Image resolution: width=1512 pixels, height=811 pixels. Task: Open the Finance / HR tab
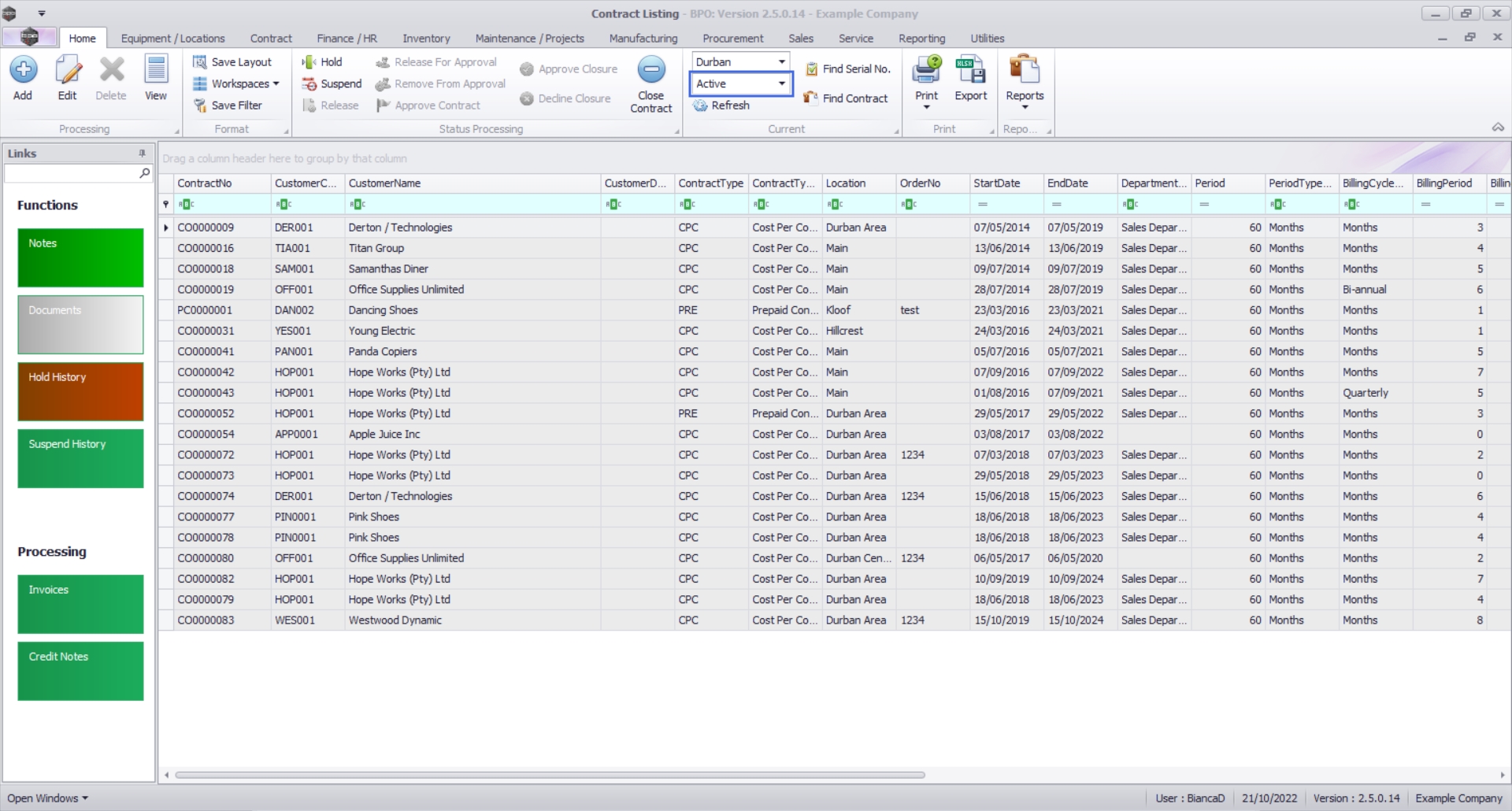click(x=346, y=39)
